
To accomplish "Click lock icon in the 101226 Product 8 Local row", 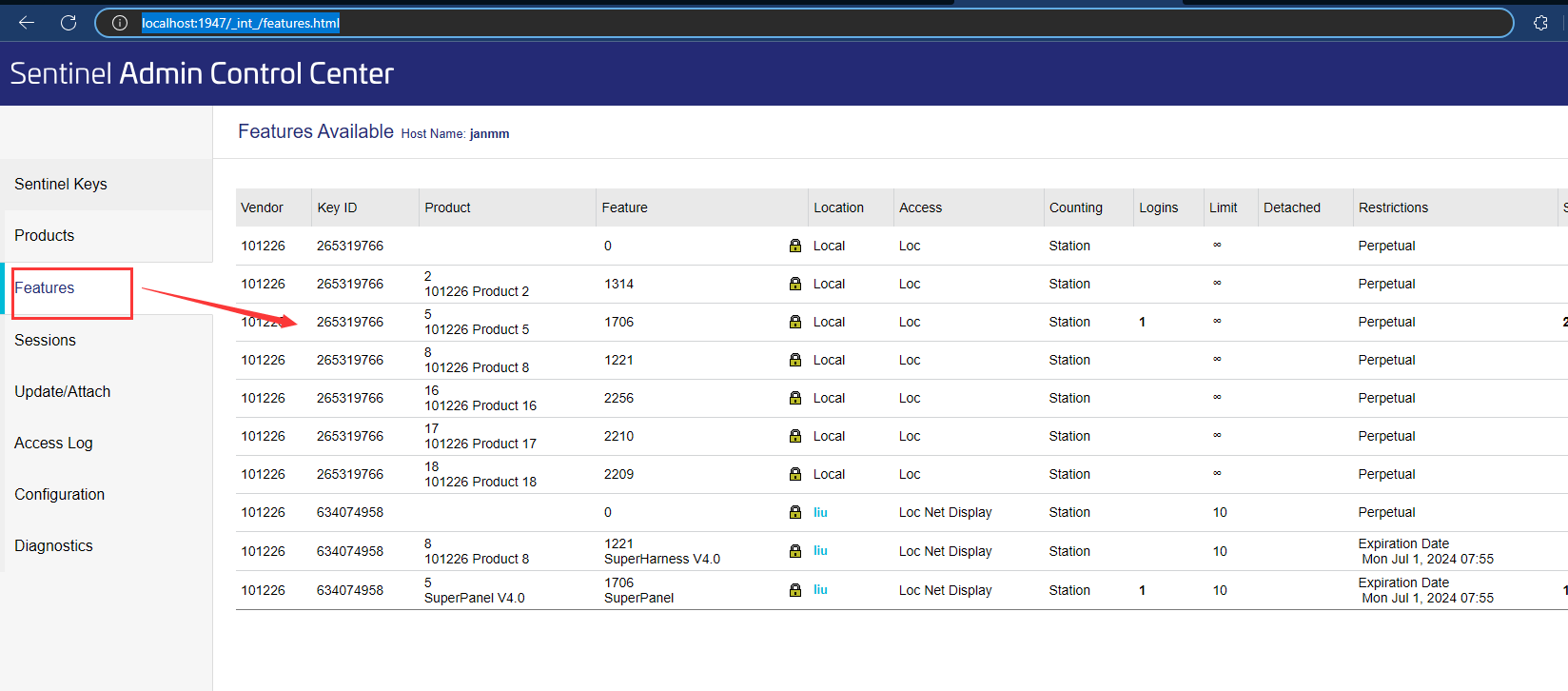I will pyautogui.click(x=795, y=360).
